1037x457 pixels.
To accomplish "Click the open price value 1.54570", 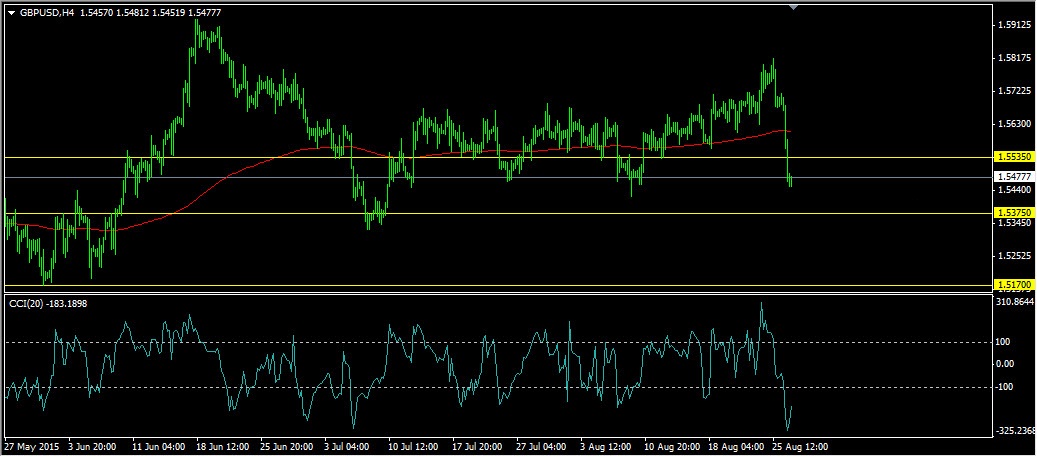I will tap(96, 12).
